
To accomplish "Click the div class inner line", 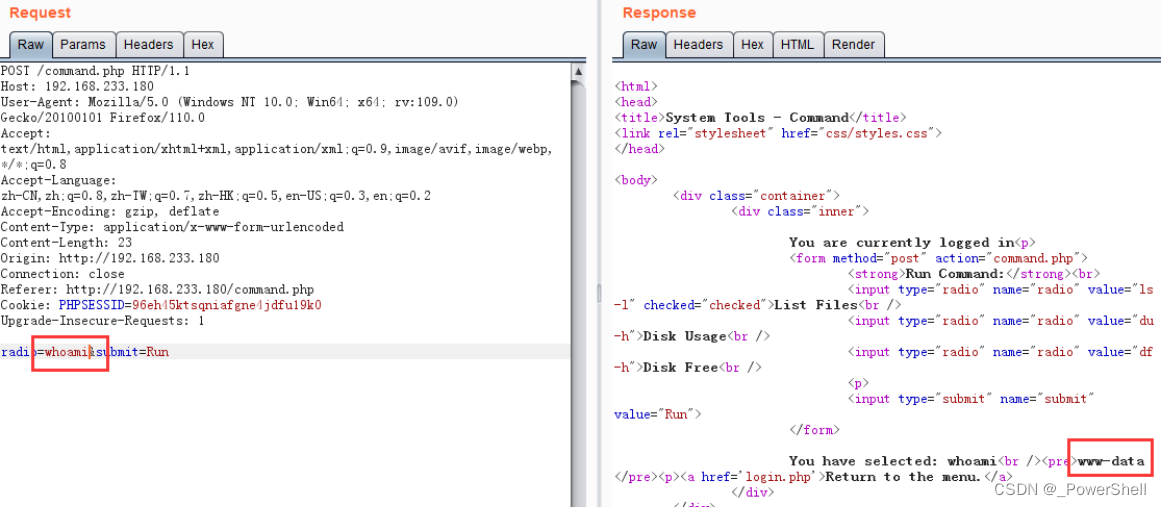I will (800, 212).
